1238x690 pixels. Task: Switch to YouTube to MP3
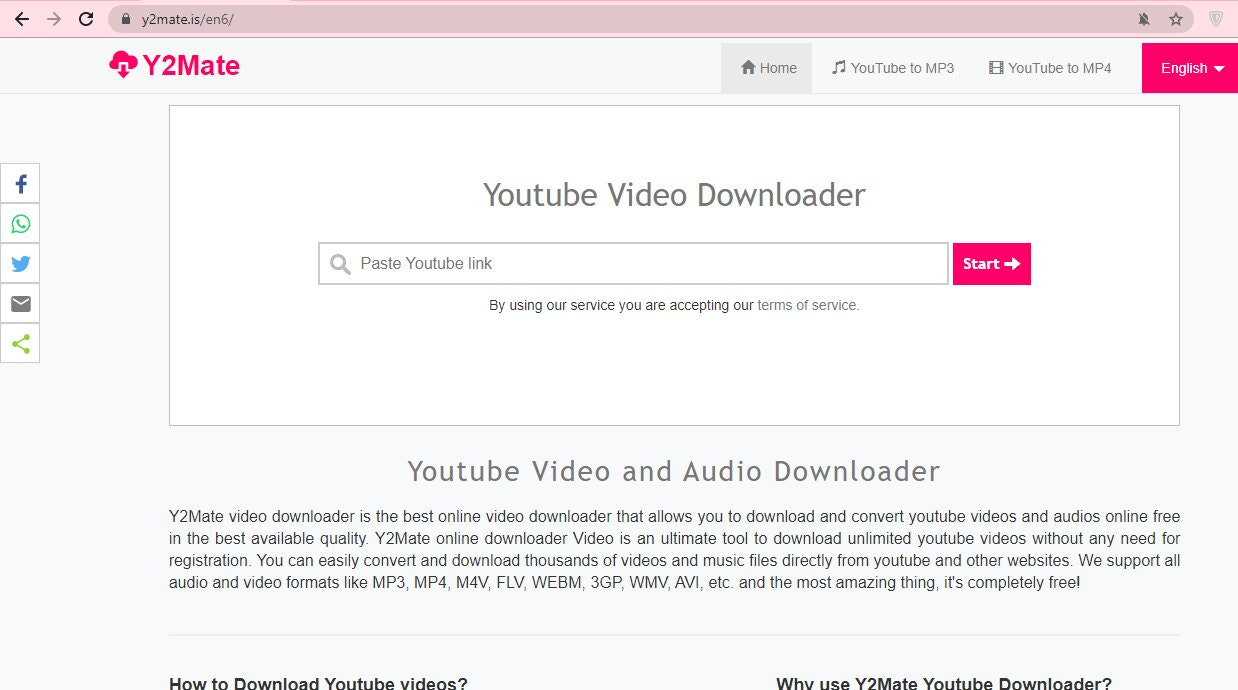tap(892, 68)
